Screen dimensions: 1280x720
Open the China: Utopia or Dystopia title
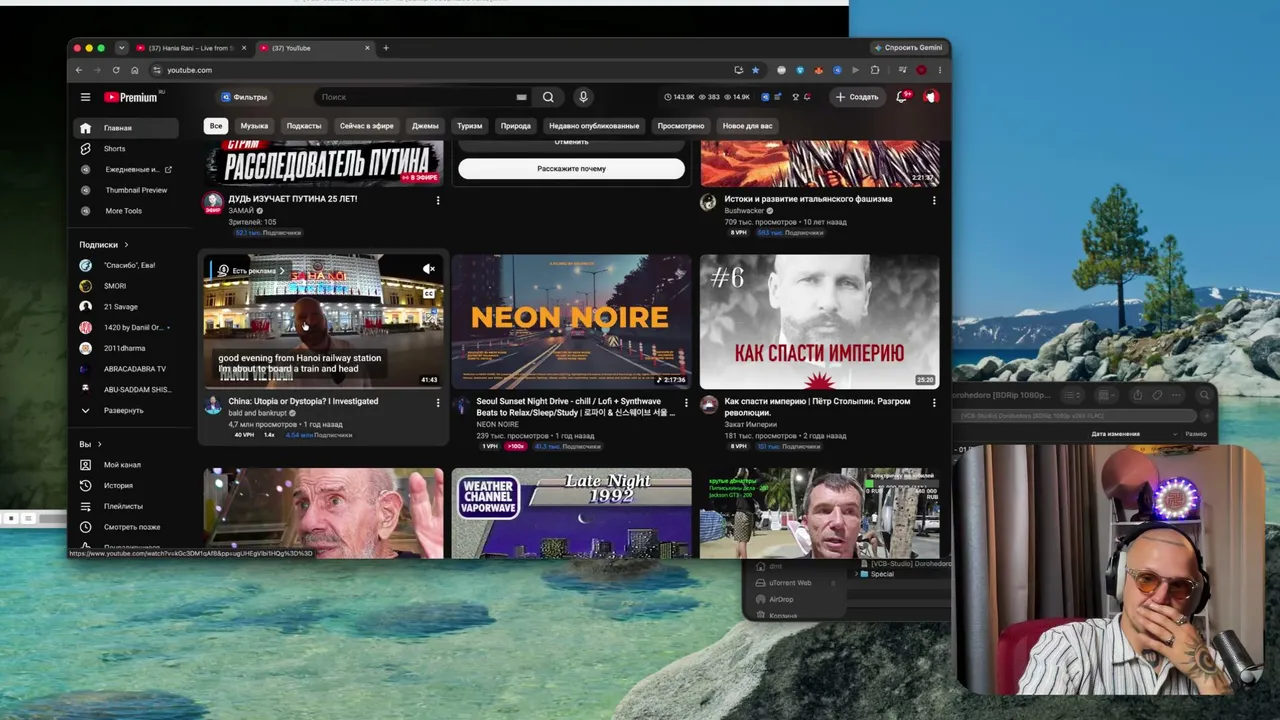point(303,402)
